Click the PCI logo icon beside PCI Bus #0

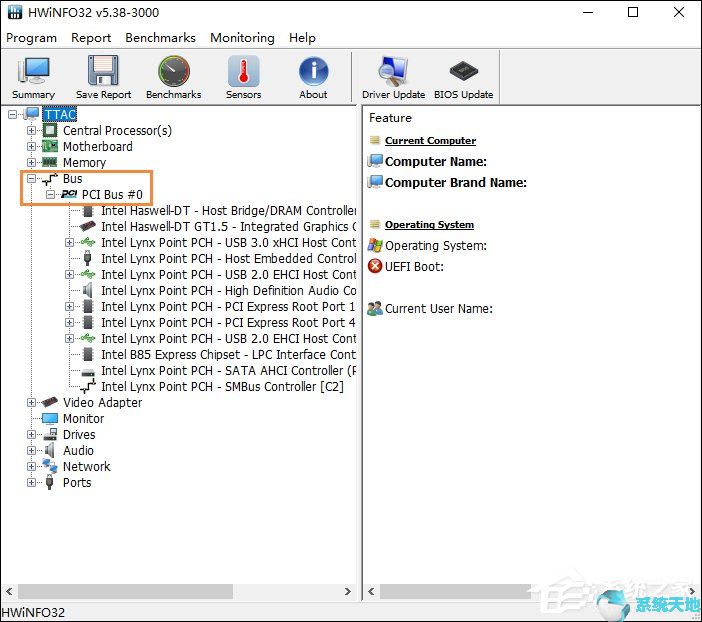69,194
